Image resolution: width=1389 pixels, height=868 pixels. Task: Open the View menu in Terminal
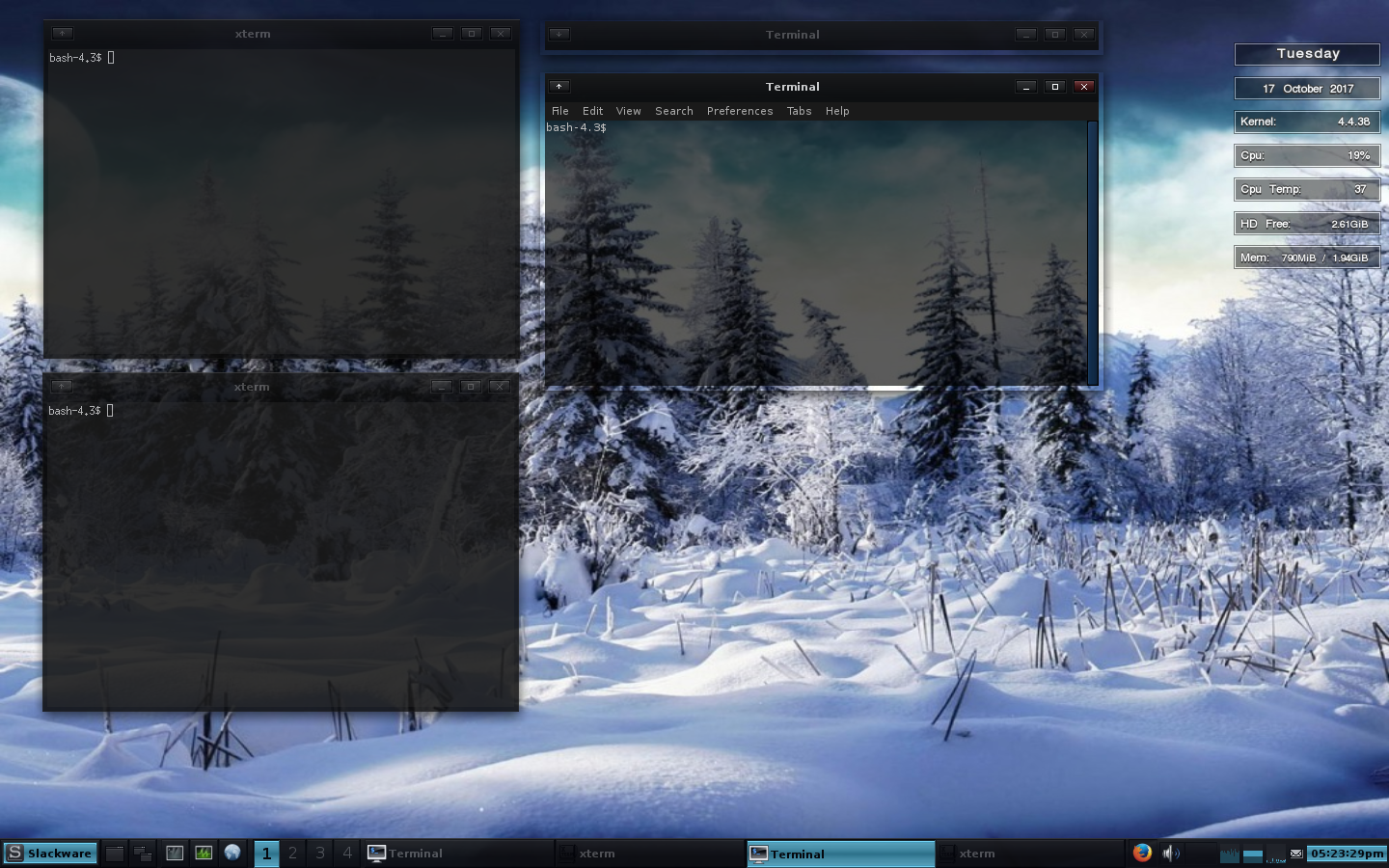click(x=628, y=111)
